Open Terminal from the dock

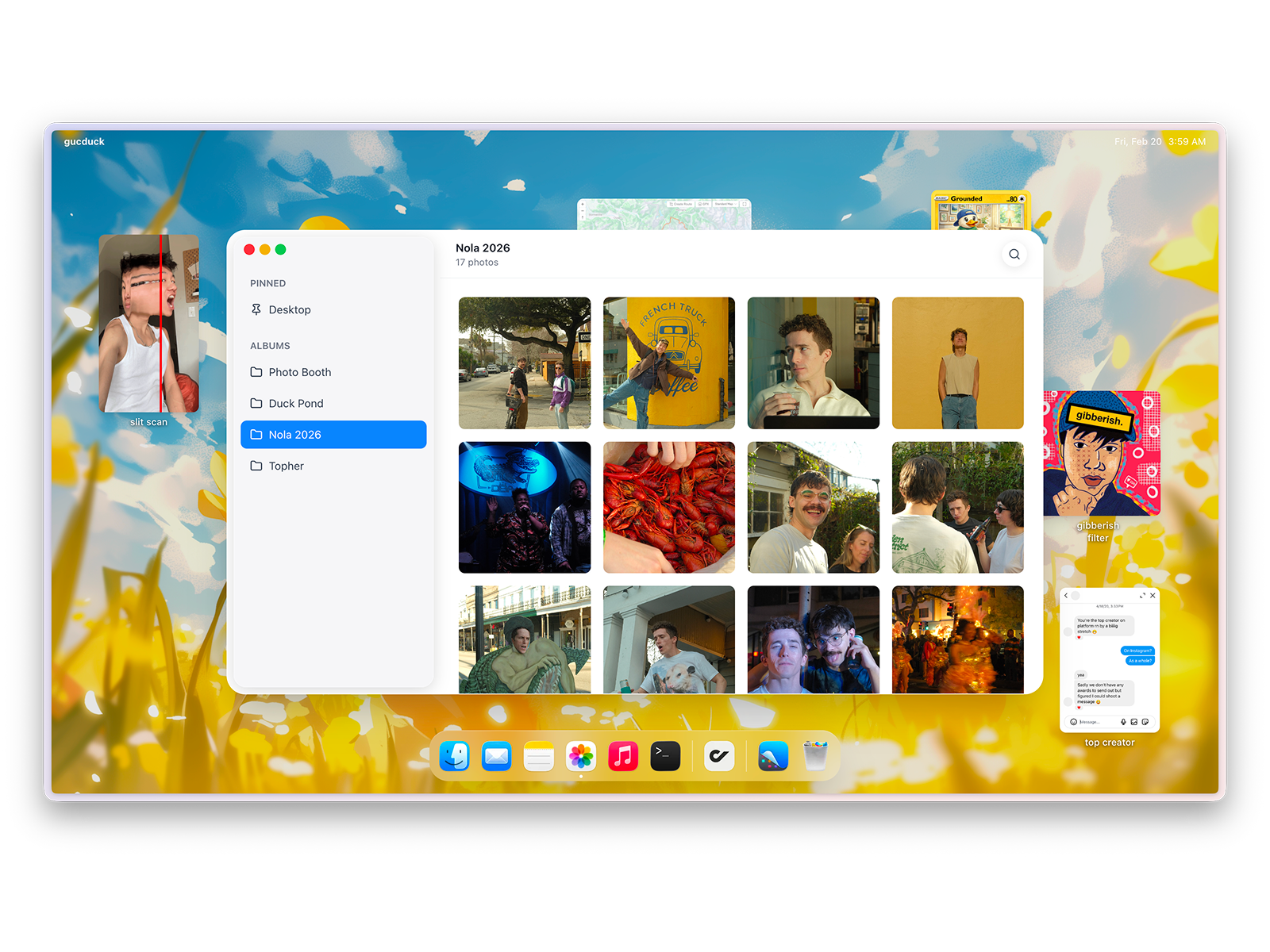(665, 756)
